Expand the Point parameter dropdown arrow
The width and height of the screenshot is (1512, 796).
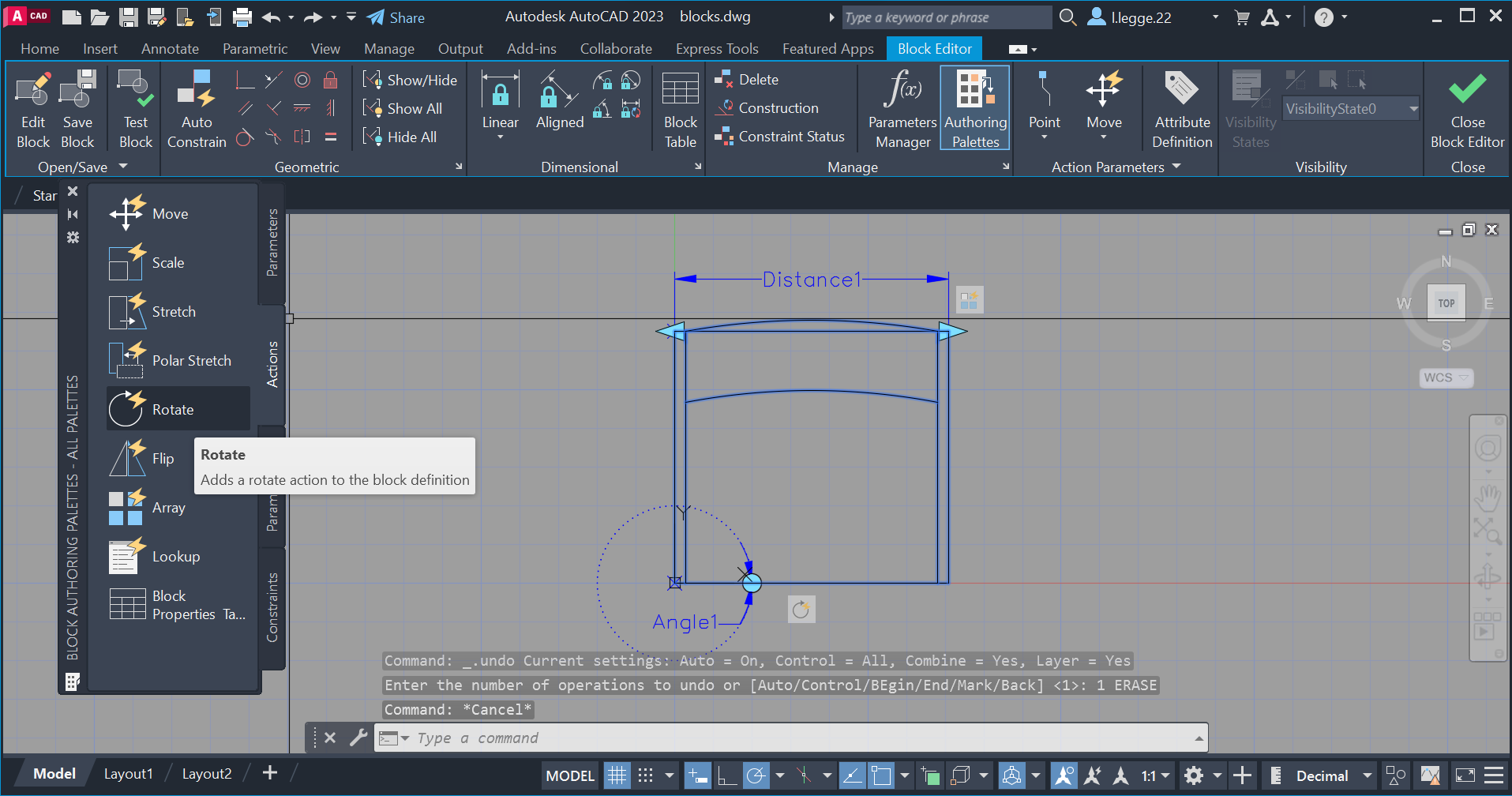tap(1044, 137)
